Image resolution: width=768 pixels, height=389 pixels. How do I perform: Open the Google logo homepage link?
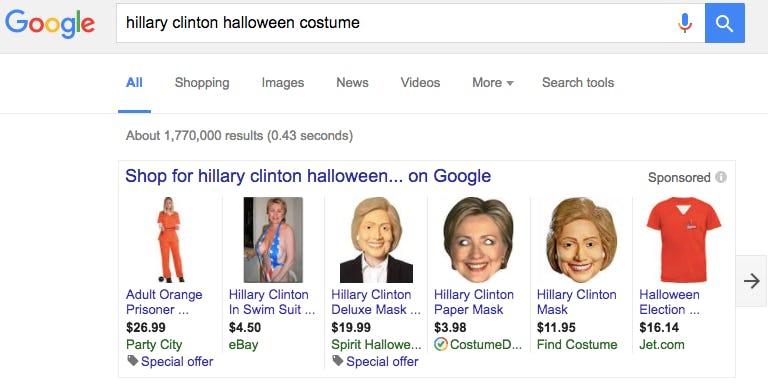(x=50, y=24)
